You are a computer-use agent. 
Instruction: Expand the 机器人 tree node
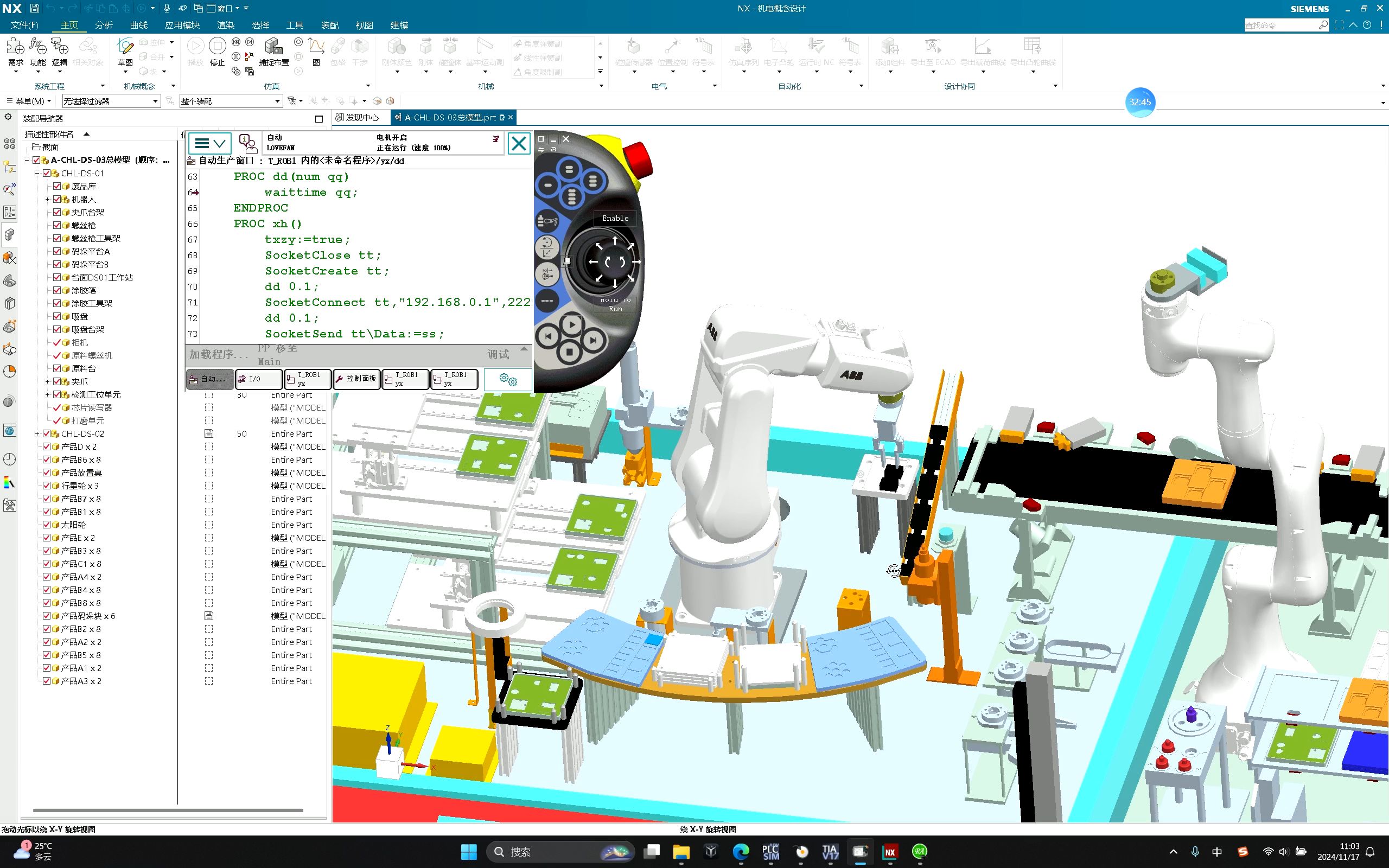[47, 199]
